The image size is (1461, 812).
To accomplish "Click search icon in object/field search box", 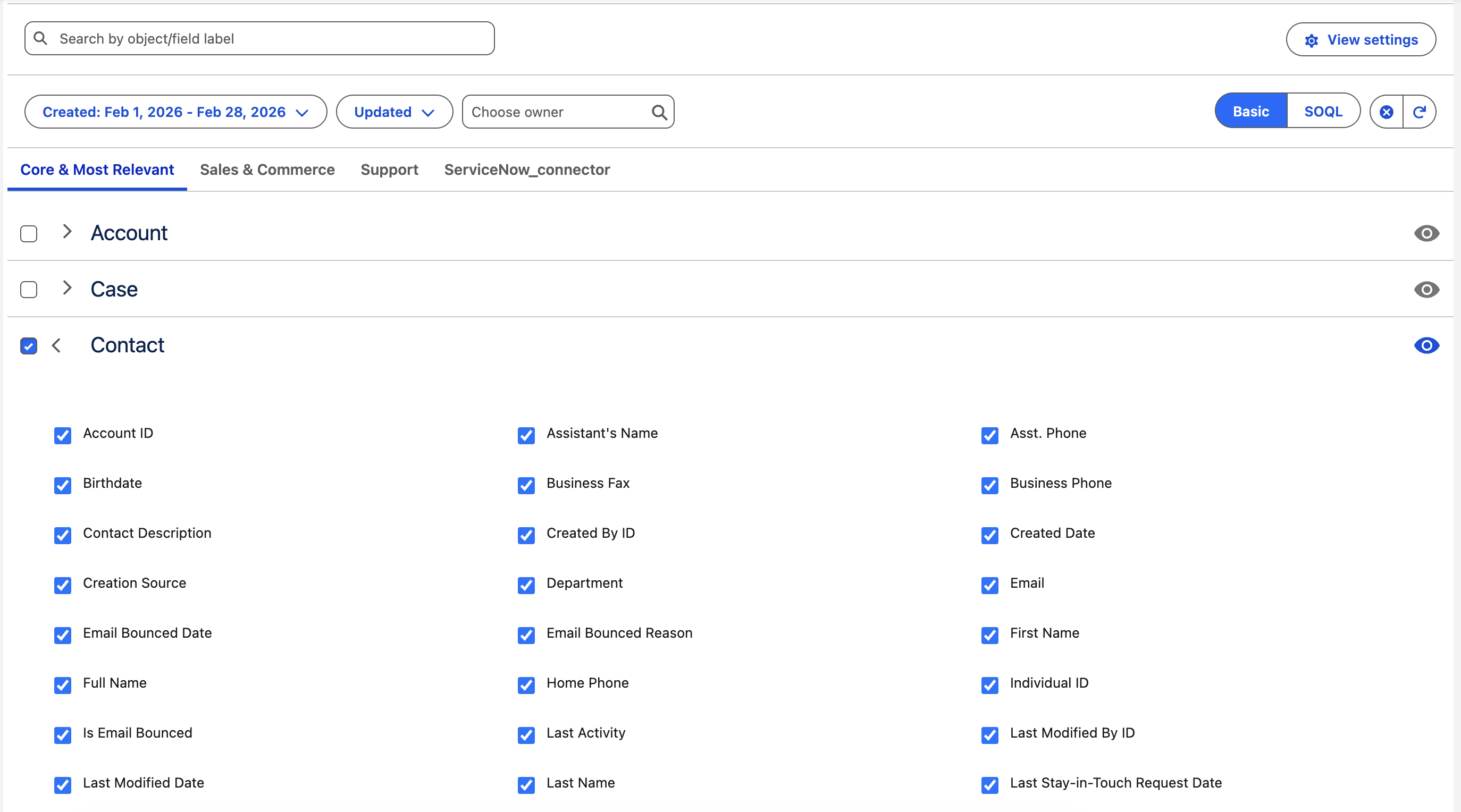I will (41, 38).
